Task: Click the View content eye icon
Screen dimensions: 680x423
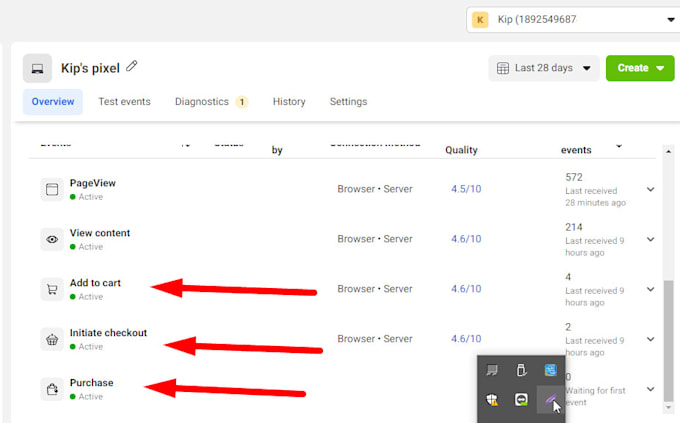Action: click(x=52, y=239)
